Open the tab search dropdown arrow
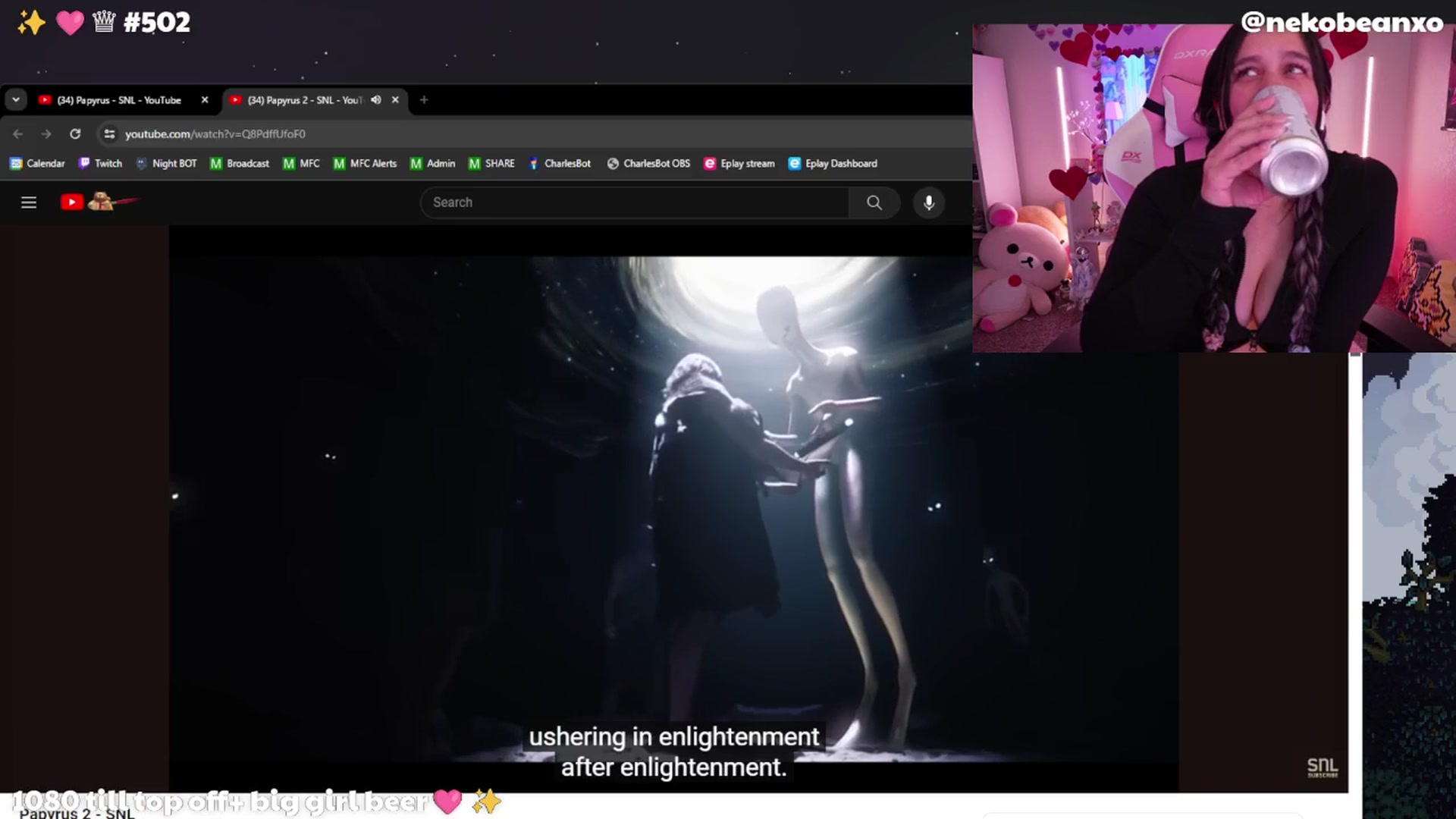 16,100
